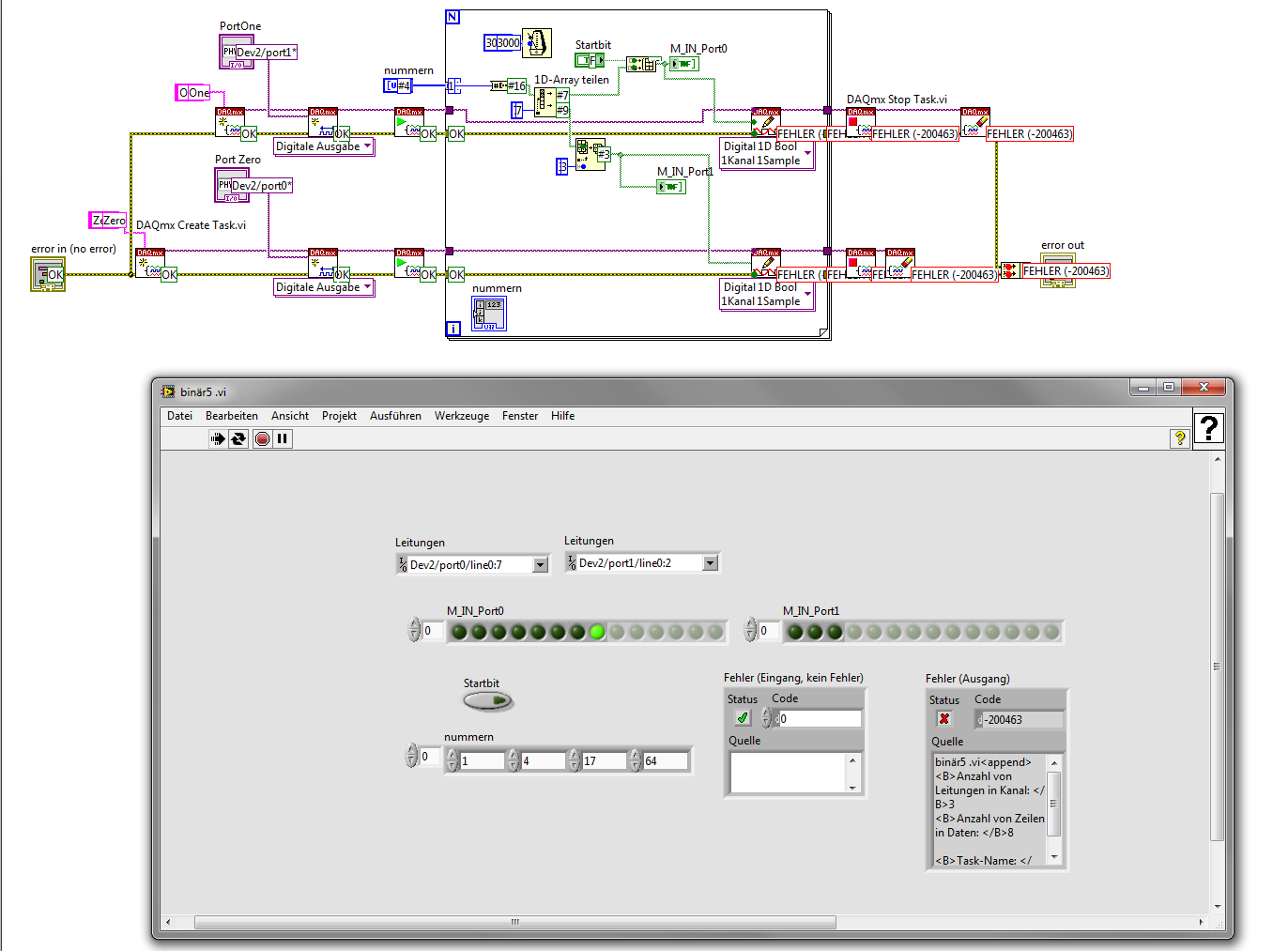Toggle the Status checkmark in Fehler (Eingang)
The width and height of the screenshot is (1288, 951).
(743, 718)
